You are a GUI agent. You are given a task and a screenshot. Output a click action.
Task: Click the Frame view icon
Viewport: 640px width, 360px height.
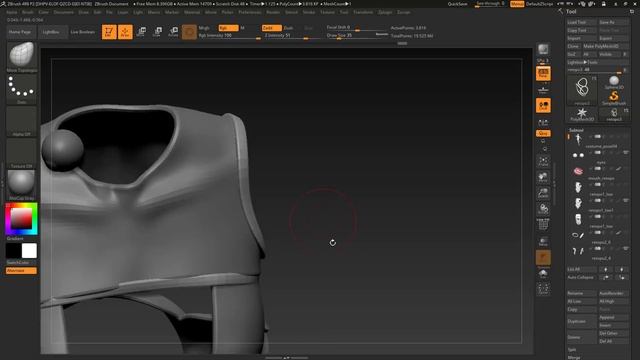pyautogui.click(x=543, y=161)
